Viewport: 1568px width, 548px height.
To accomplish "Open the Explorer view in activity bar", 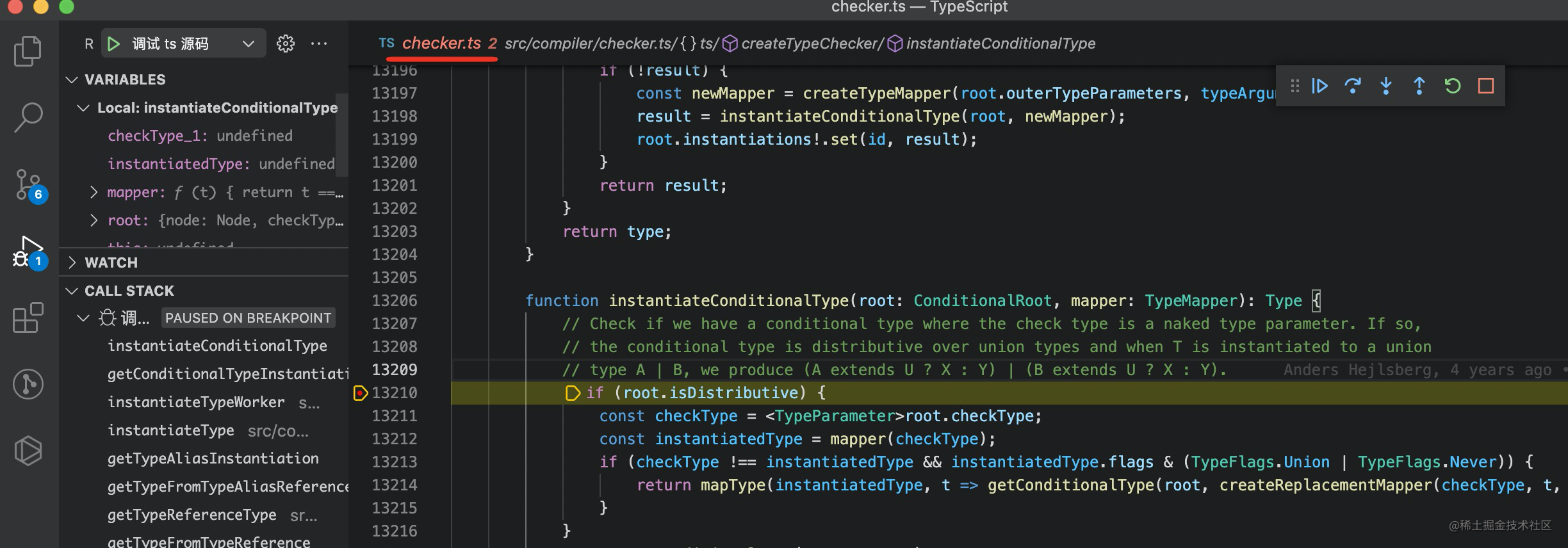I will (28, 51).
